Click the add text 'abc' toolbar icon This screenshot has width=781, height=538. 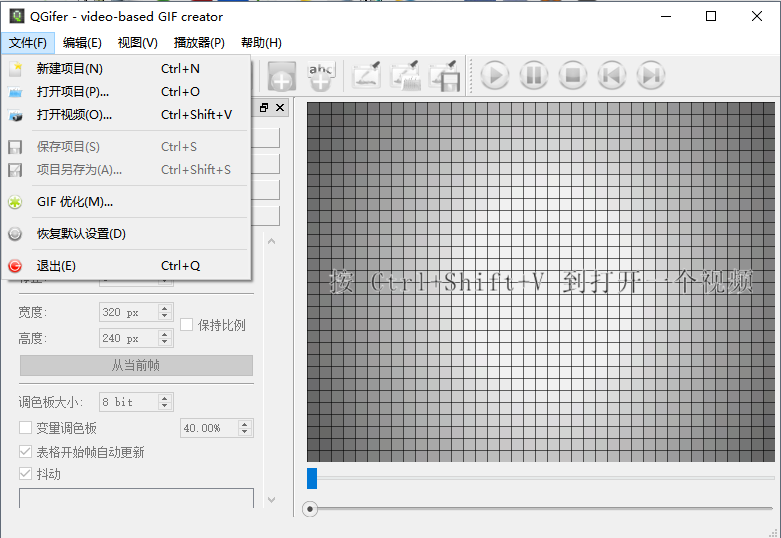coord(321,76)
